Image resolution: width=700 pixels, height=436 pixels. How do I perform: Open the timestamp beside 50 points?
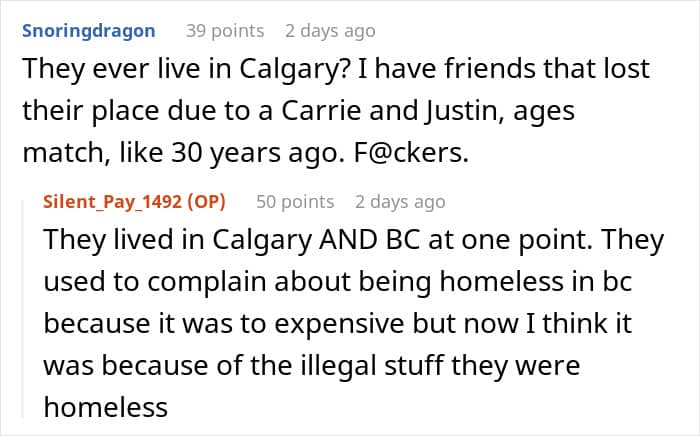coord(400,202)
